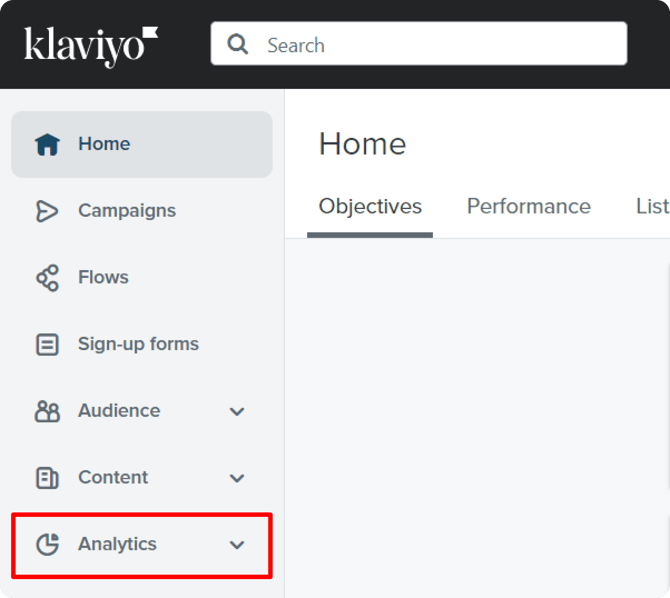
Task: Click the Audience people icon
Action: [x=47, y=411]
